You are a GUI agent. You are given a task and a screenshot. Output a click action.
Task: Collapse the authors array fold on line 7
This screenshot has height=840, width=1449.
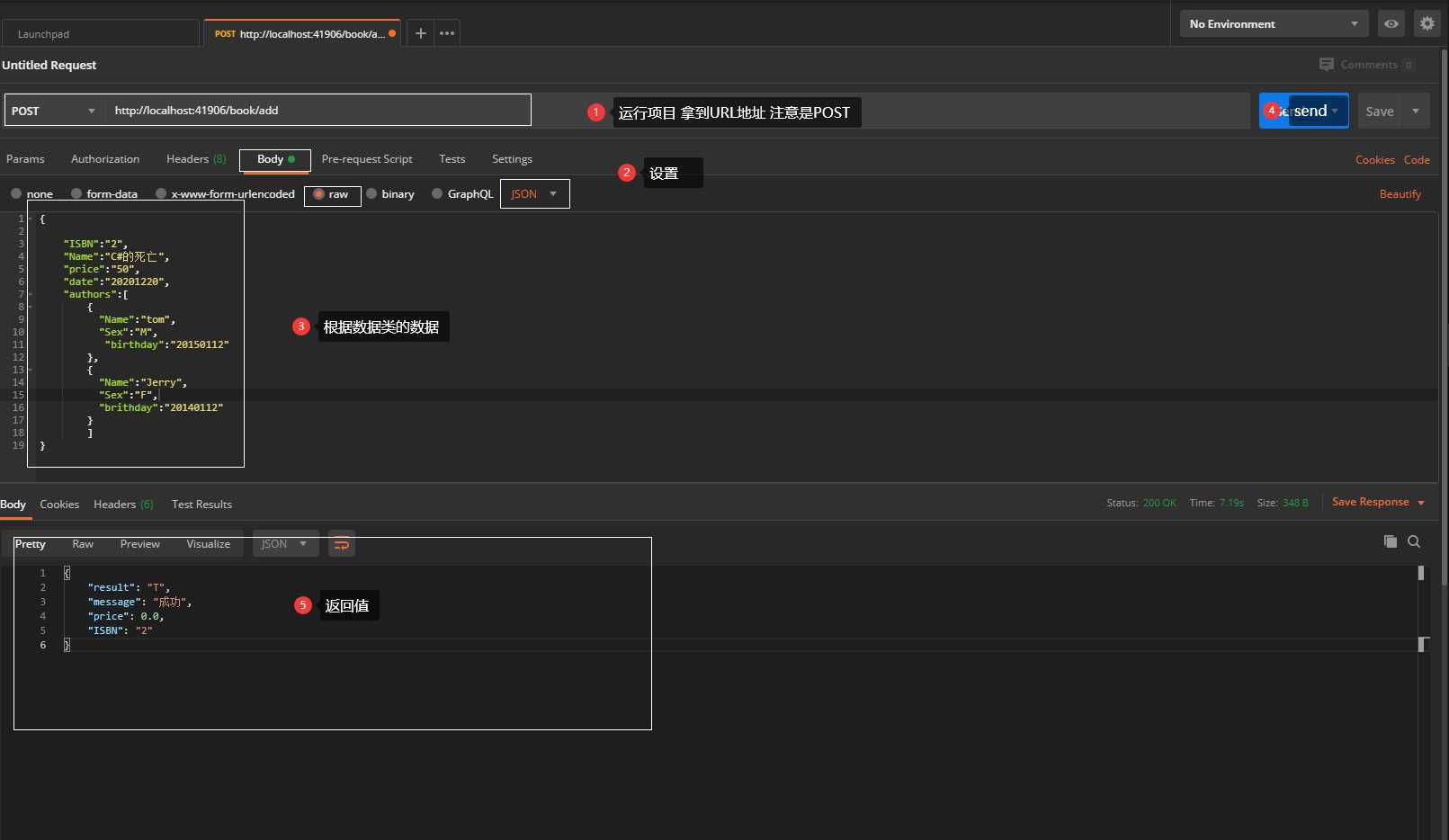coord(31,294)
